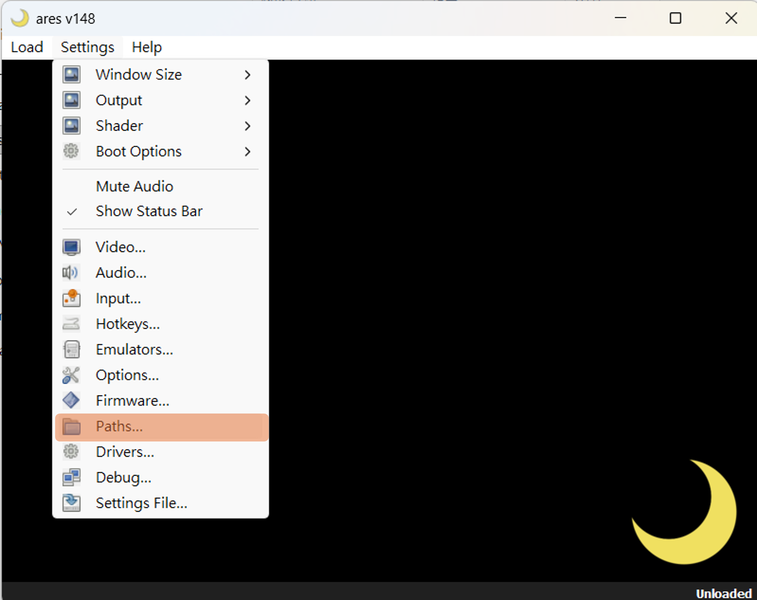757x600 pixels.
Task: Choose Video... from Settings menu
Action: pos(161,247)
